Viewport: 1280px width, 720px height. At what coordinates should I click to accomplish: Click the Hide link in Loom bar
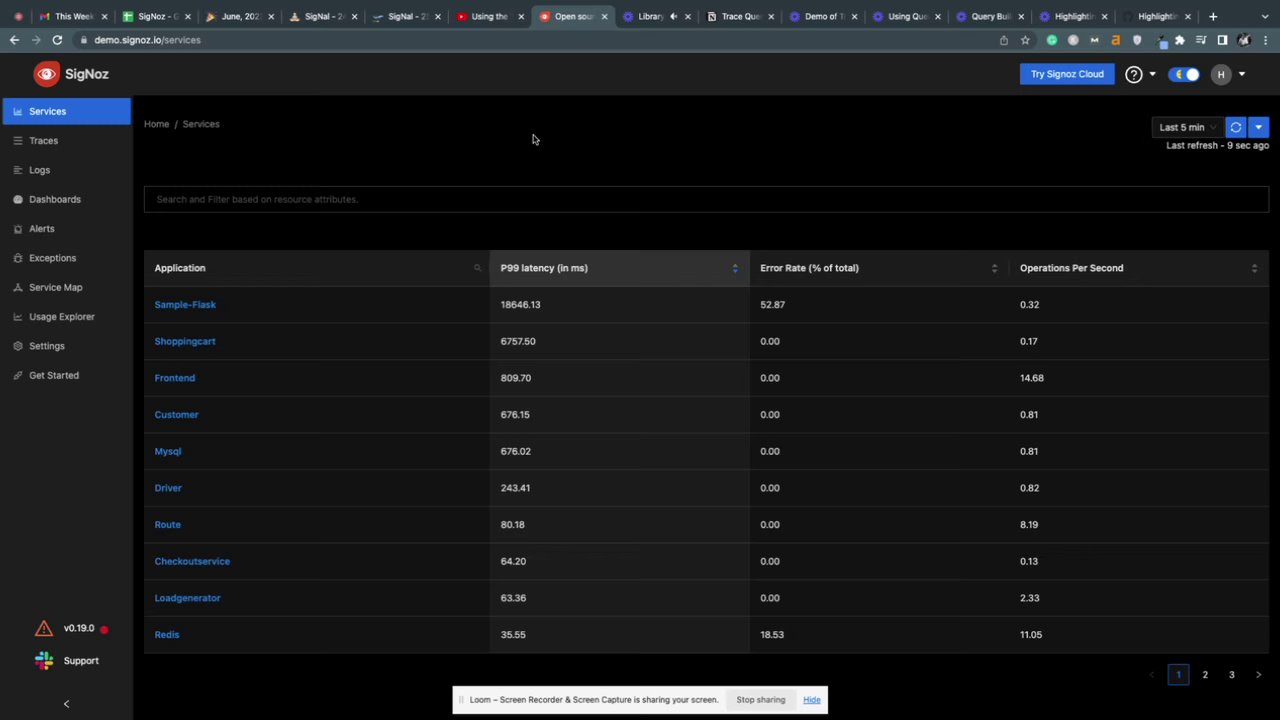(812, 700)
